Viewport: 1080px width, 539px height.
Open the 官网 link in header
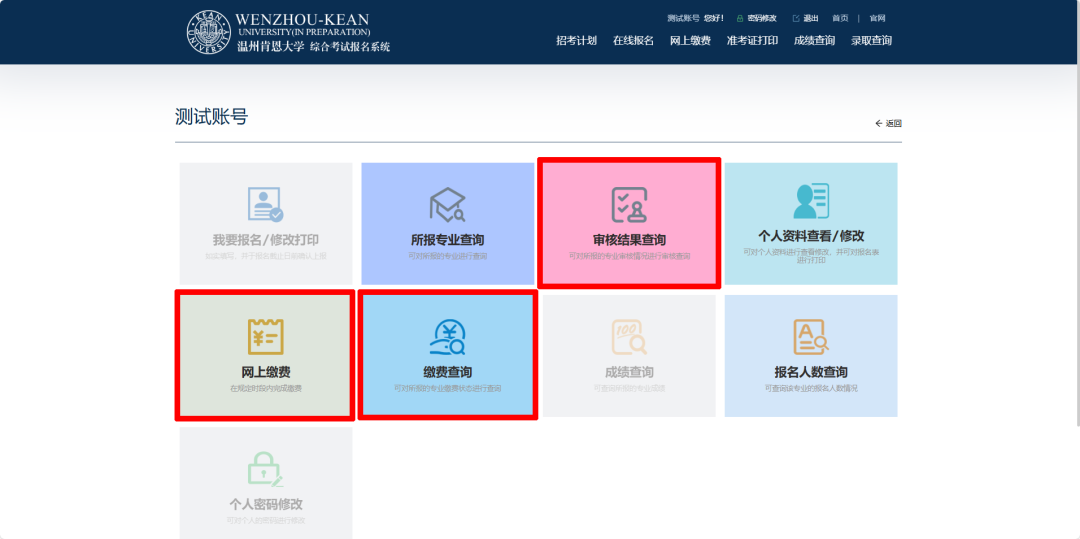877,18
